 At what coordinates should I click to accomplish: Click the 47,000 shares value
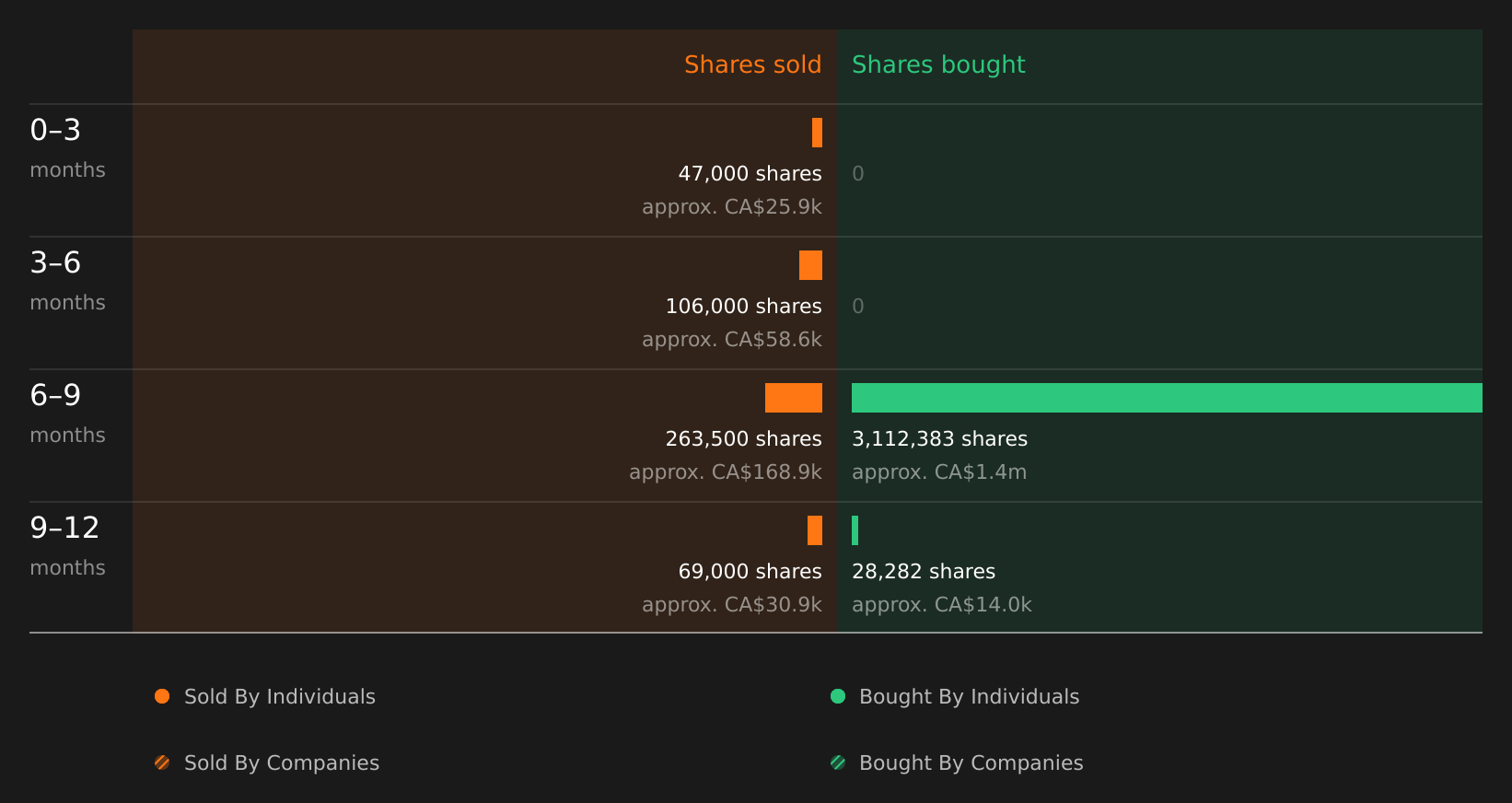[x=750, y=174]
